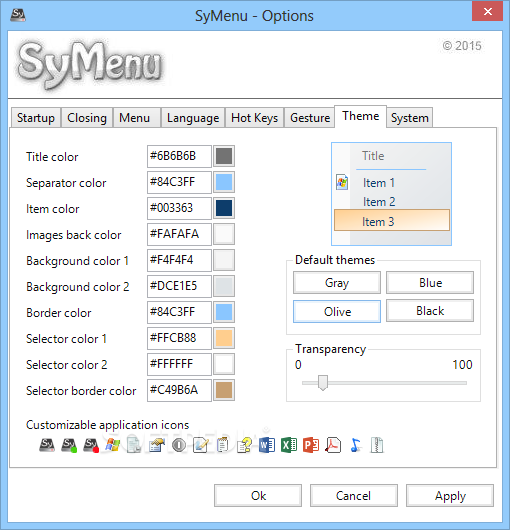The height and width of the screenshot is (530, 510).
Task: Click Item 3 in the theme preview
Action: (x=392, y=220)
